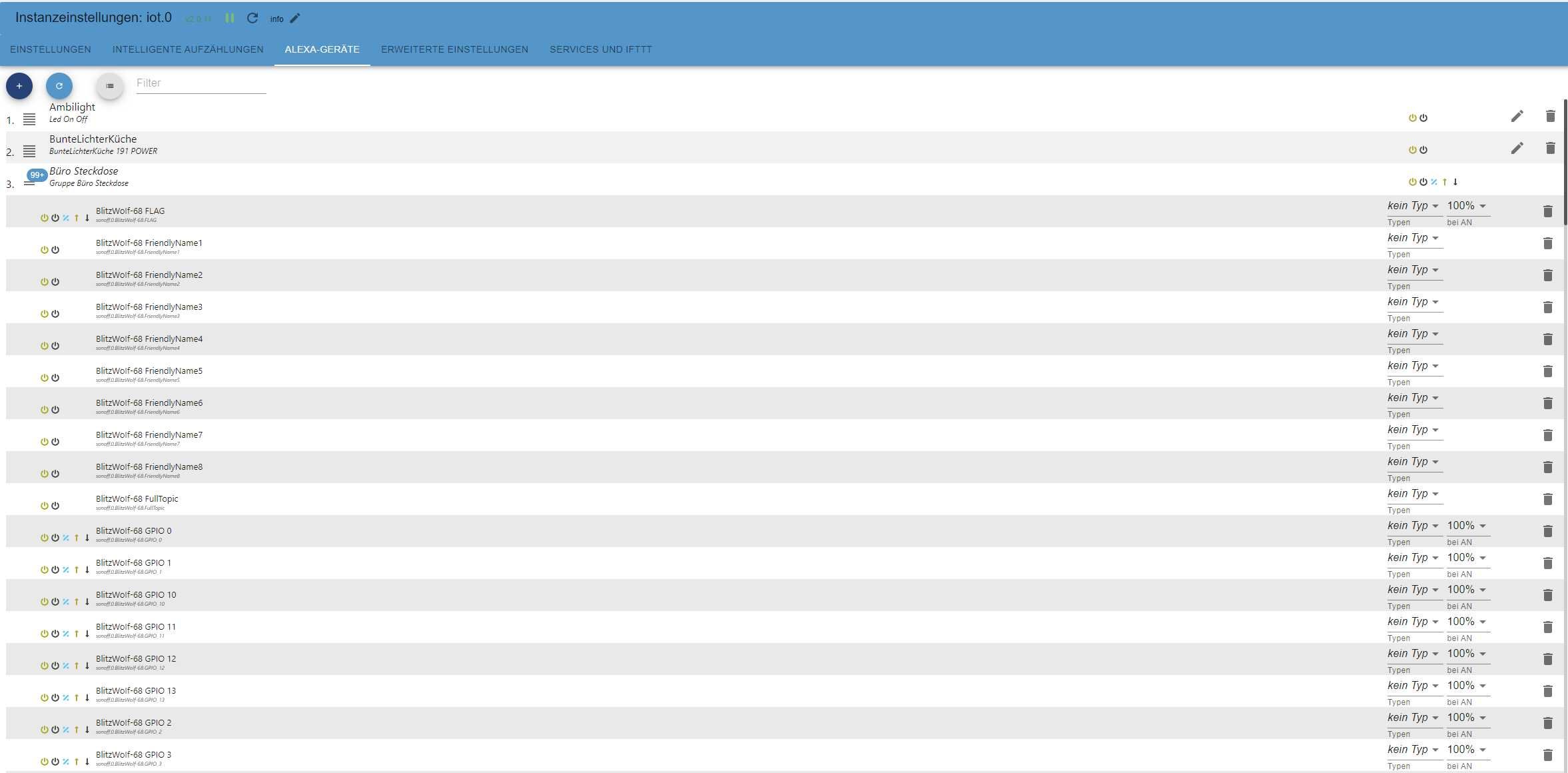
Task: Edit log level with info pencil icon
Action: click(295, 18)
